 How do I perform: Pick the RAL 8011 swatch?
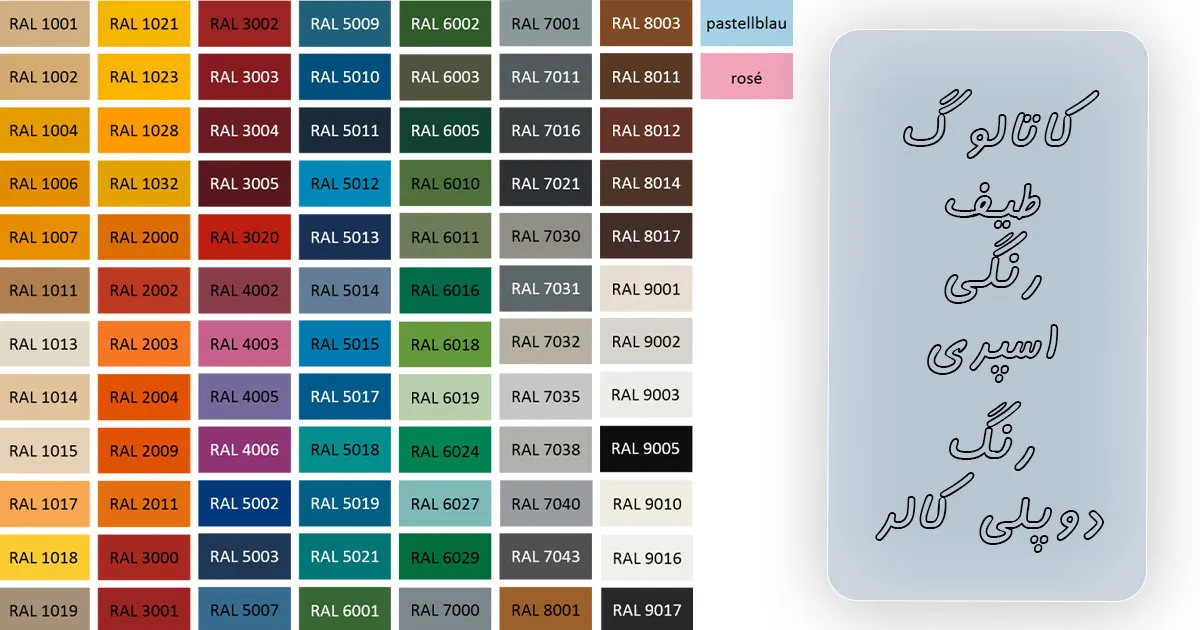(646, 77)
